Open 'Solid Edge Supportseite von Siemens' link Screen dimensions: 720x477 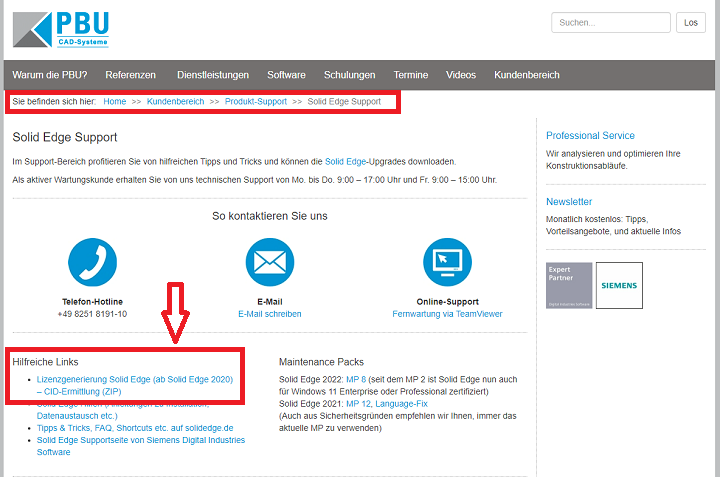coord(141,446)
